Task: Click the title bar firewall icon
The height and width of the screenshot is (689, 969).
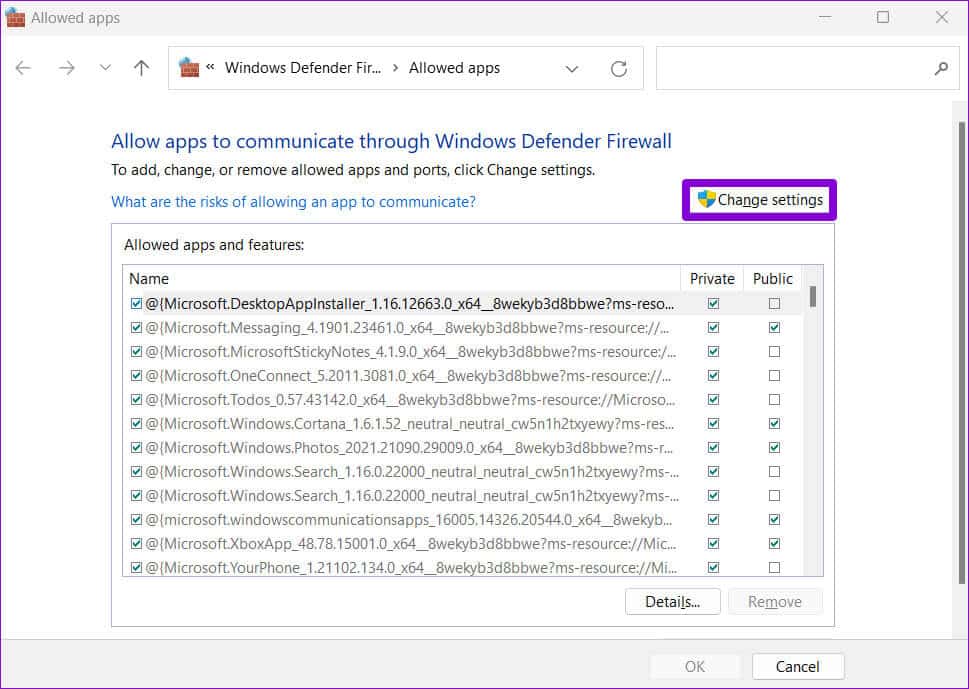Action: pyautogui.click(x=15, y=18)
